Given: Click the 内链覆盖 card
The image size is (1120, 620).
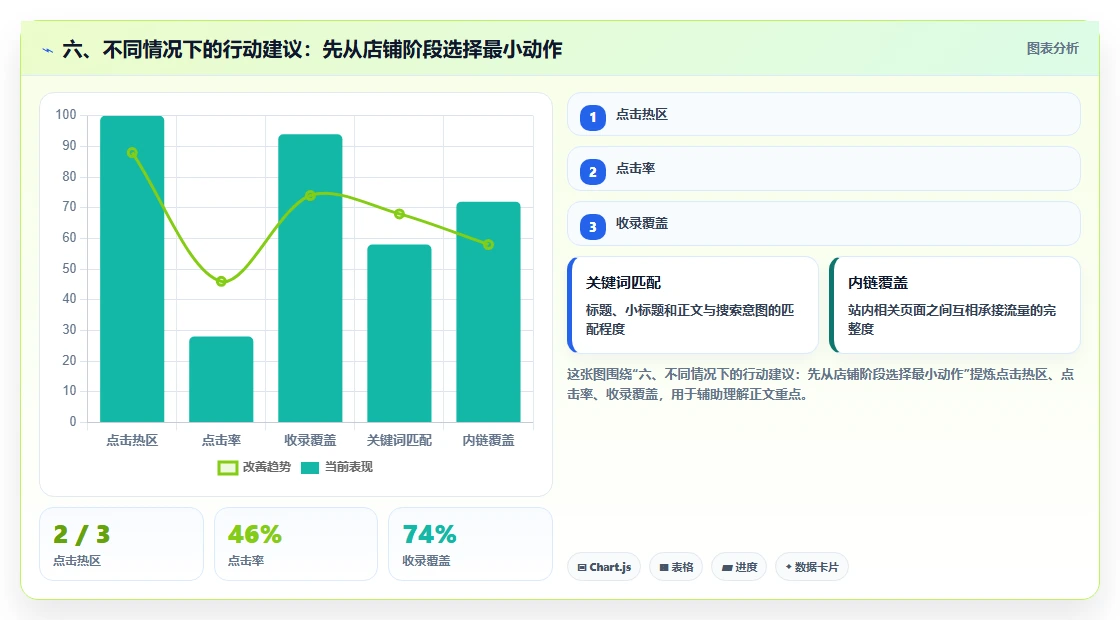Looking at the screenshot, I should [955, 305].
